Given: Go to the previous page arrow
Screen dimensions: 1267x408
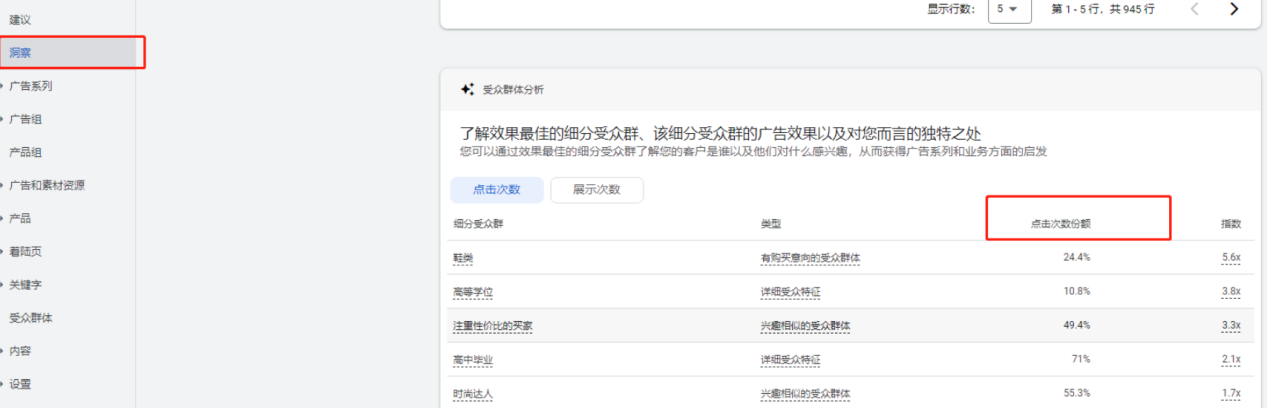Looking at the screenshot, I should pyautogui.click(x=1194, y=9).
